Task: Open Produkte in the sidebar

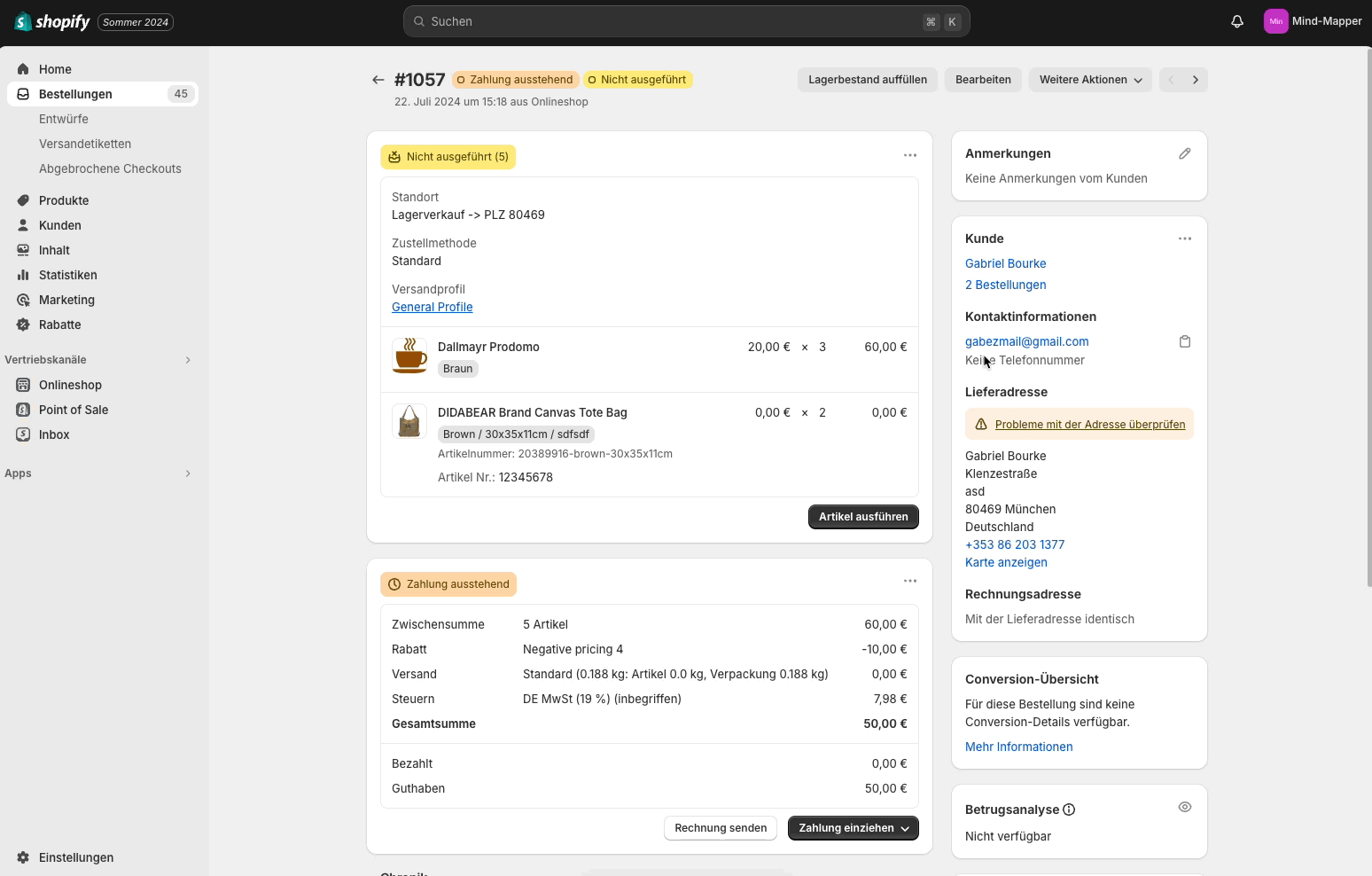Action: tap(64, 200)
